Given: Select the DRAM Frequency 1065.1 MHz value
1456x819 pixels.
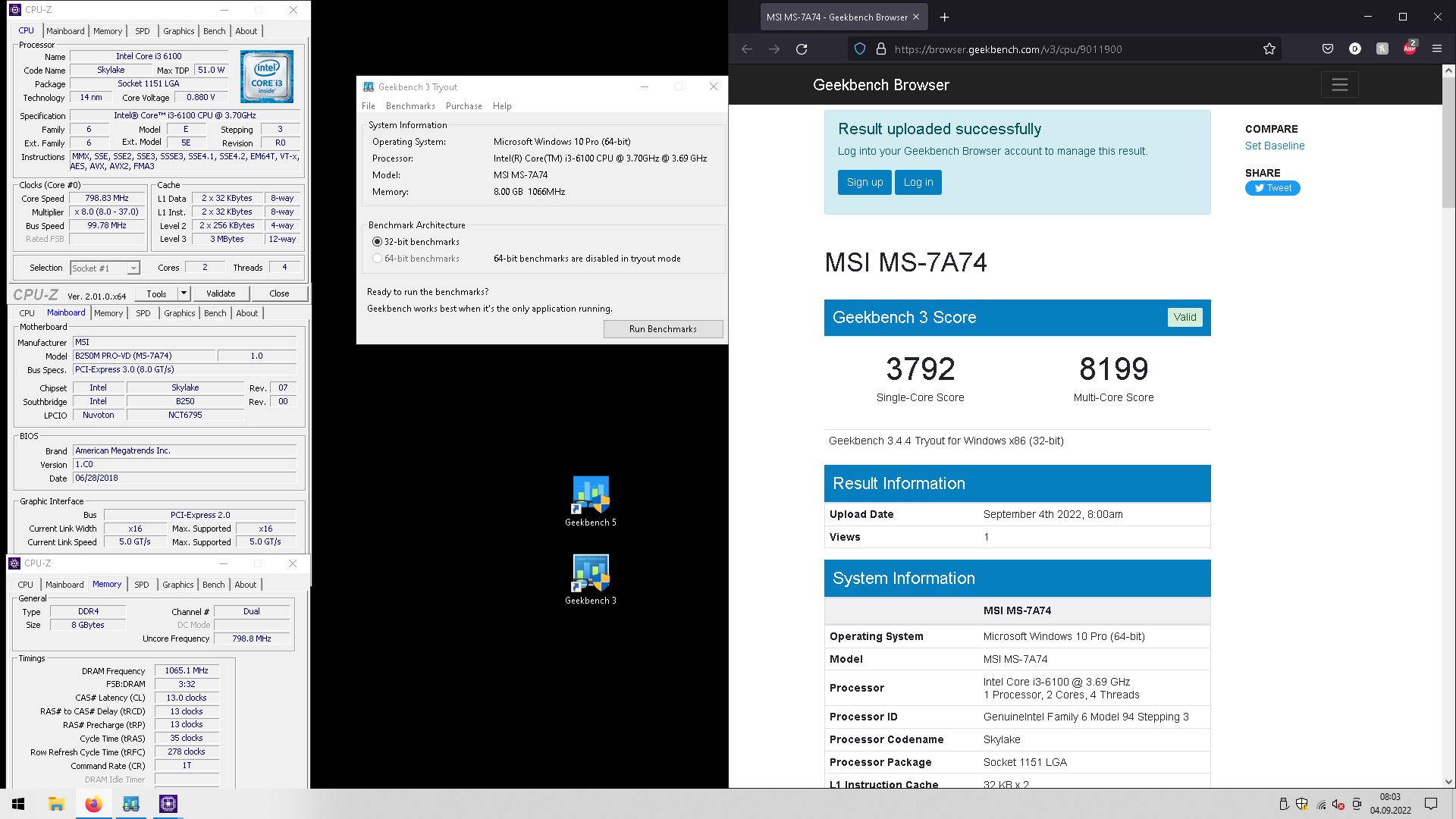Looking at the screenshot, I should [x=187, y=670].
